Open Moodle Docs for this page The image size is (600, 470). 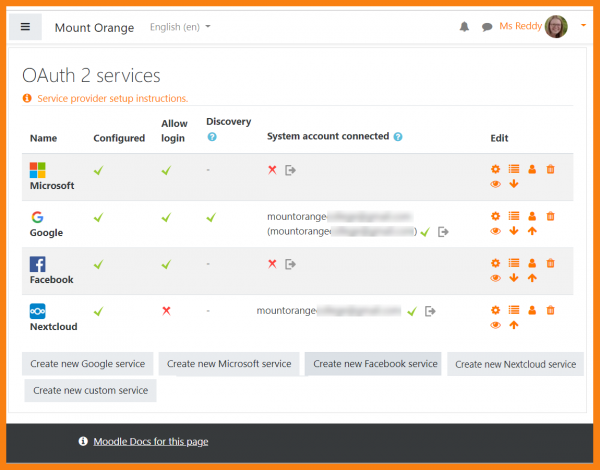click(150, 441)
